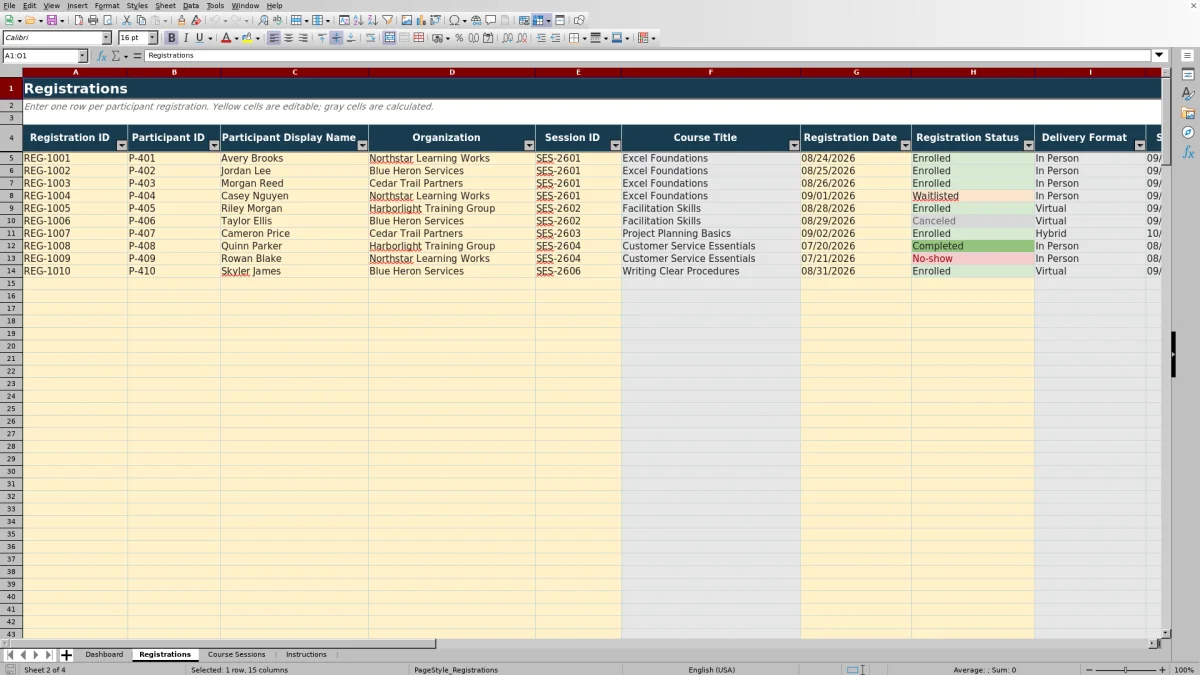Sort descending with the Z-A icon

(372, 20)
